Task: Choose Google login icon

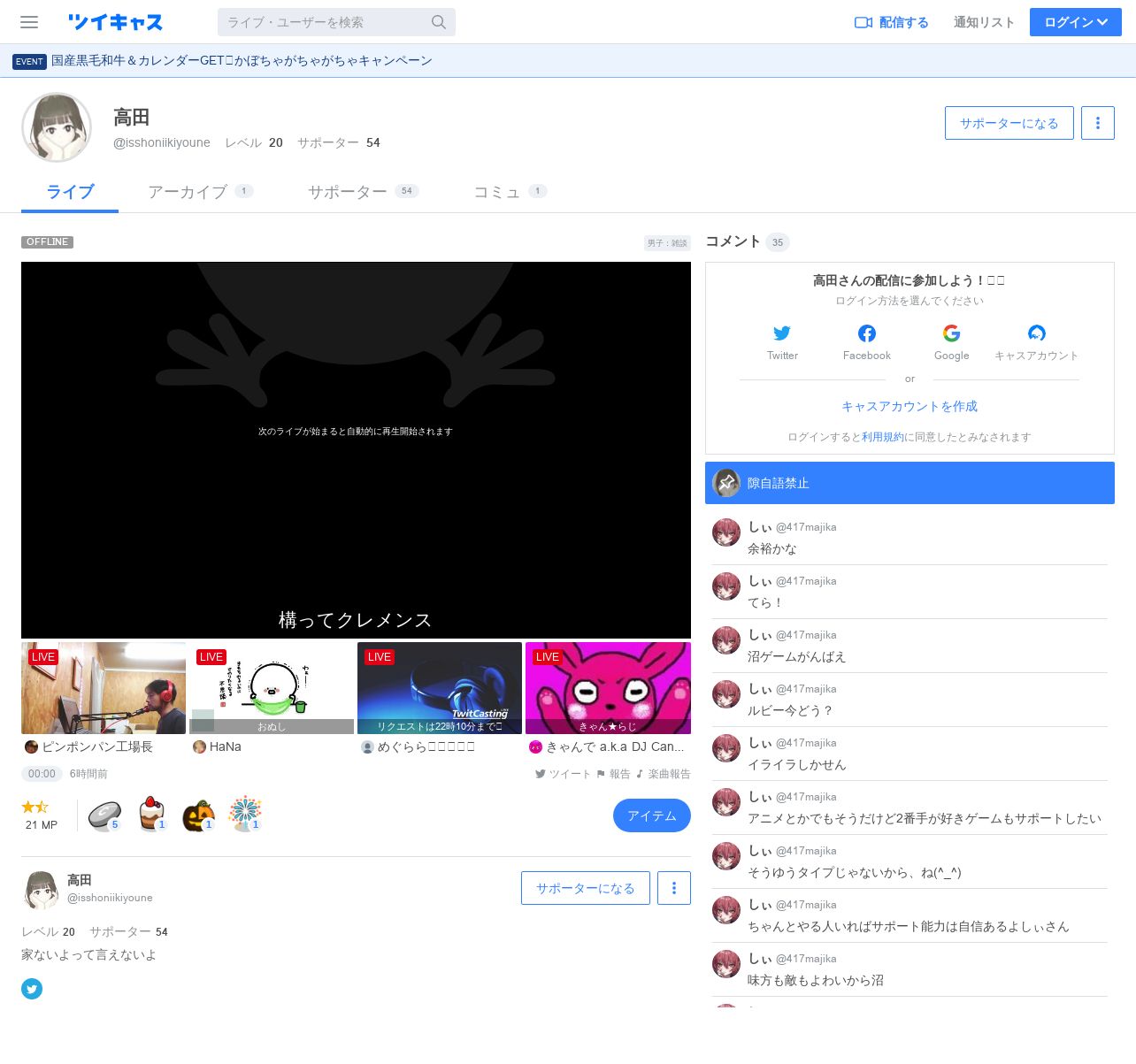Action: pyautogui.click(x=951, y=333)
